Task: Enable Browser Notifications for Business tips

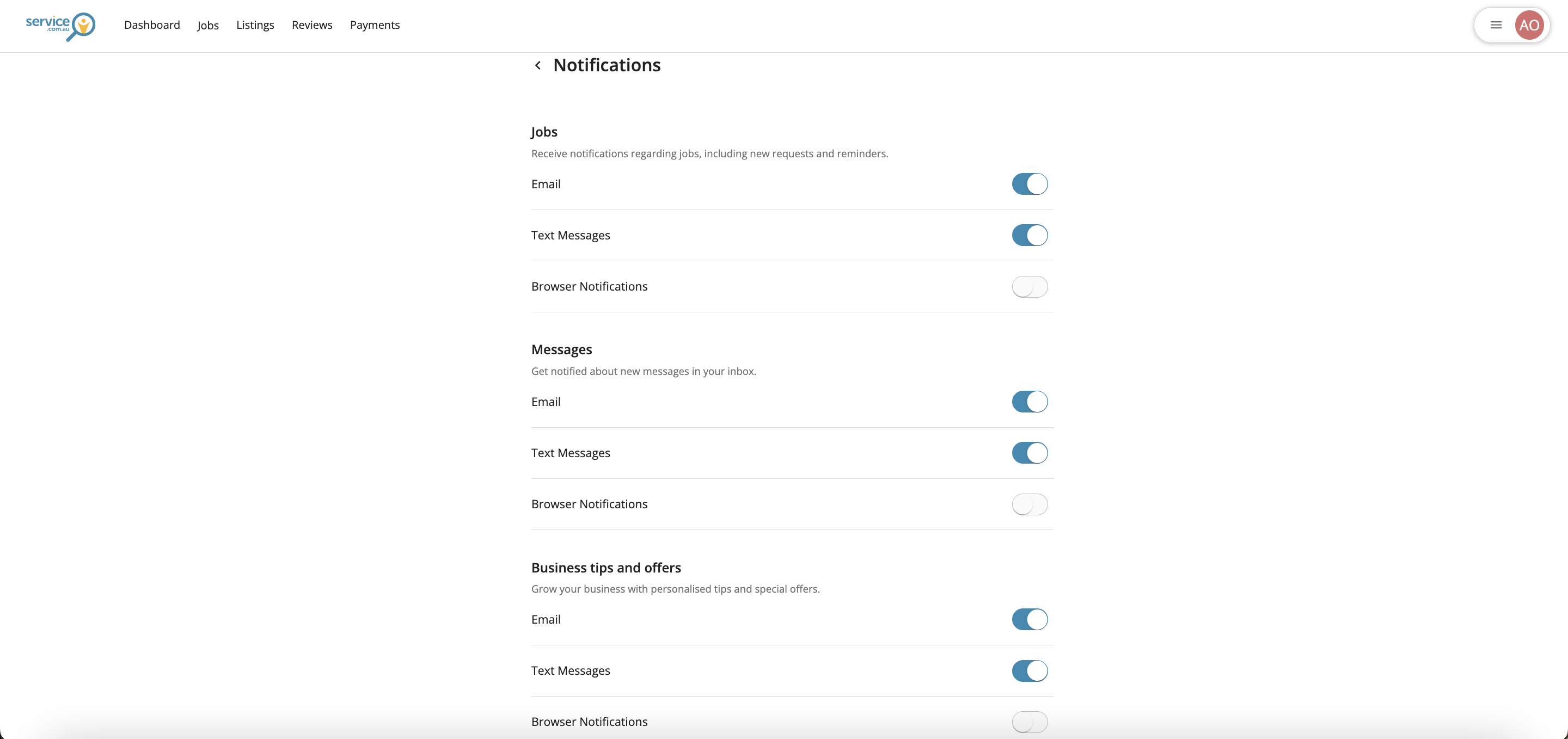Action: click(1030, 722)
